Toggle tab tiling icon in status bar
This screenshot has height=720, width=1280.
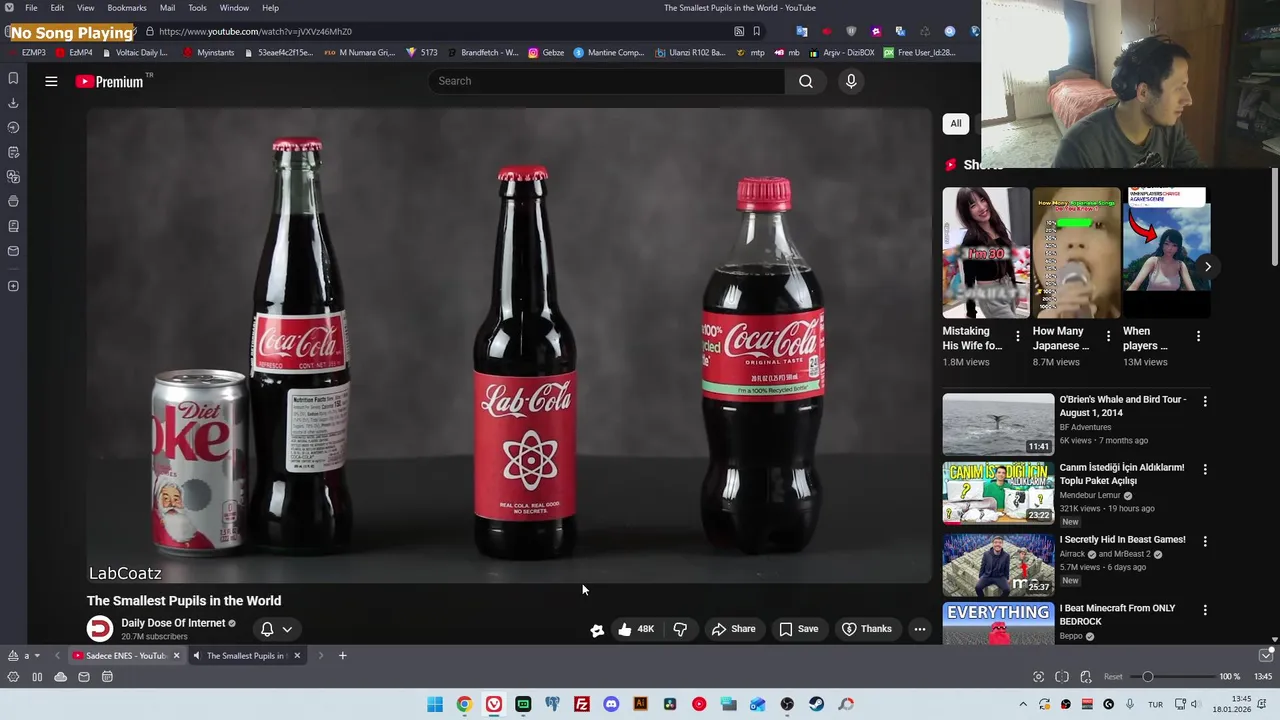coord(1062,677)
